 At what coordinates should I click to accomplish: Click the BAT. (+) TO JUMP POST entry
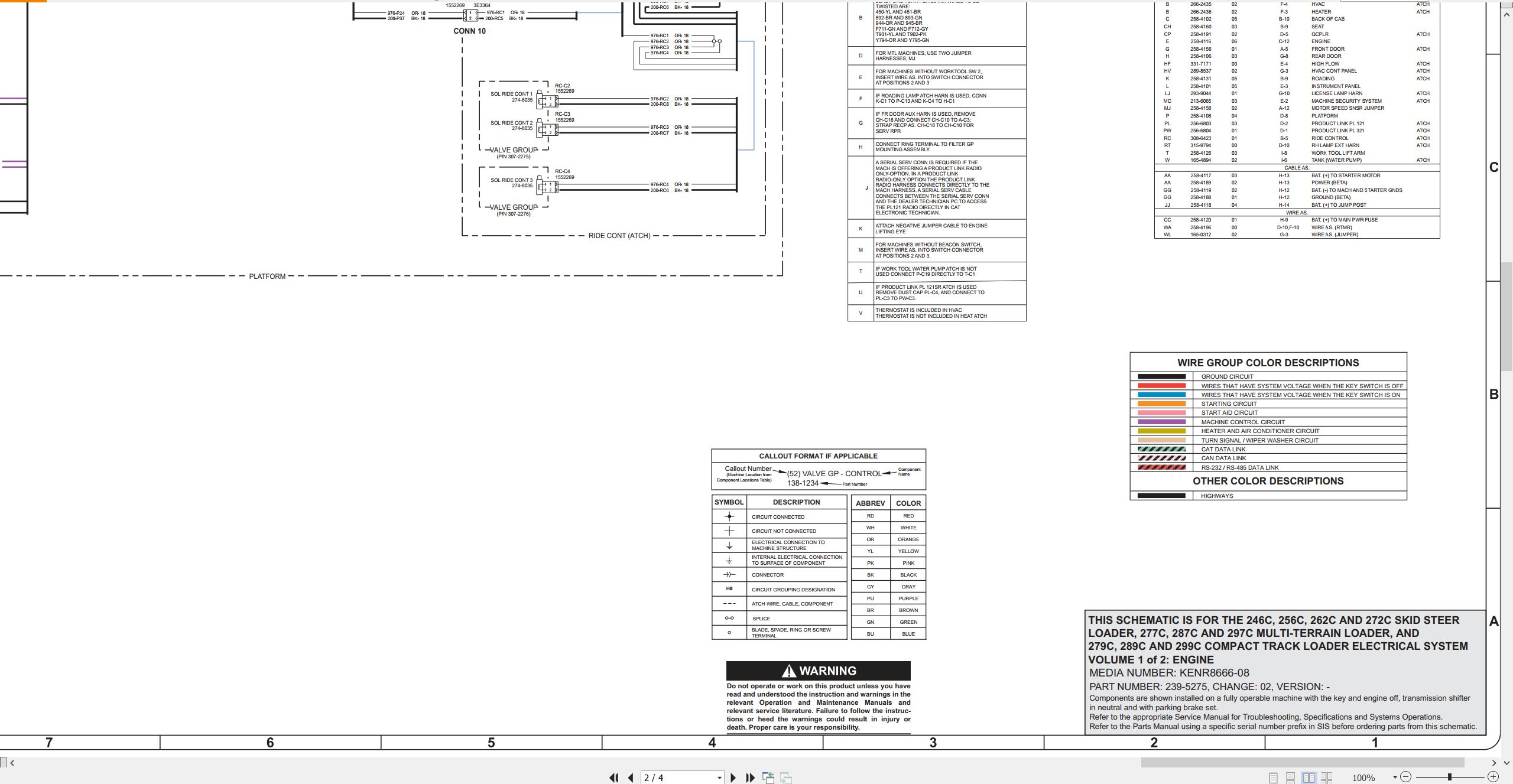point(1339,205)
